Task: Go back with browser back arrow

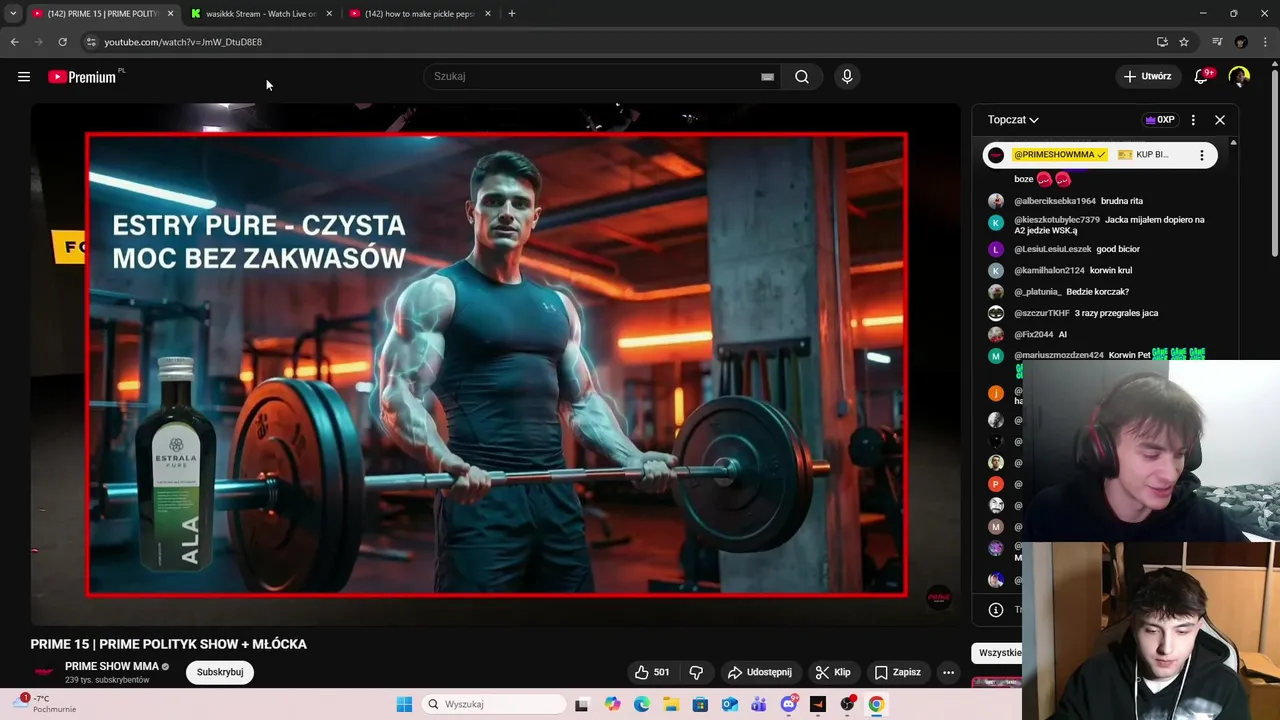Action: pyautogui.click(x=14, y=42)
